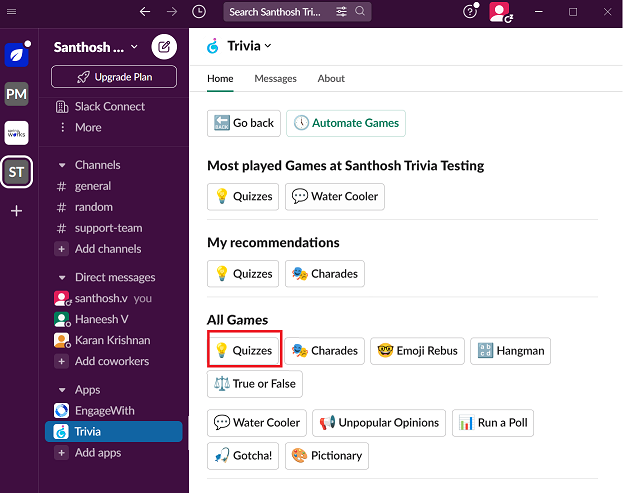
Task: Start Water Cooler under Most played Games
Action: 335,196
